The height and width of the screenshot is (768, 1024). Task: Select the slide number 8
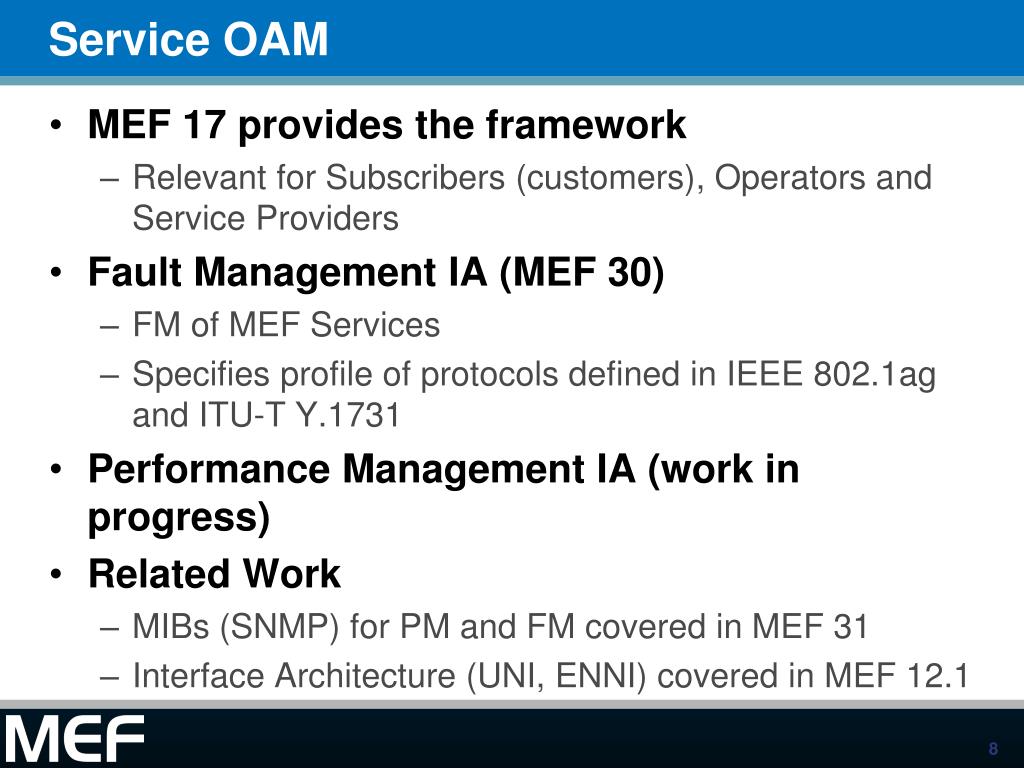pos(993,748)
